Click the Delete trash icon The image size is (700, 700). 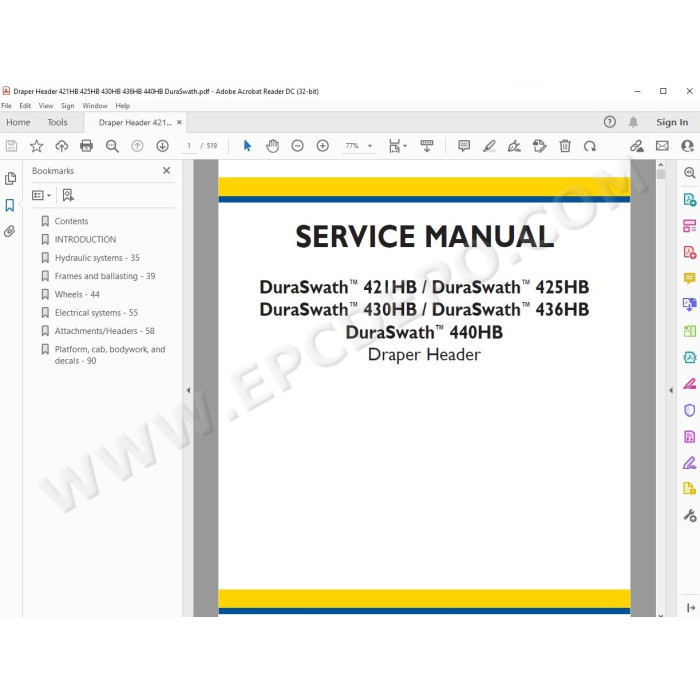tap(565, 146)
